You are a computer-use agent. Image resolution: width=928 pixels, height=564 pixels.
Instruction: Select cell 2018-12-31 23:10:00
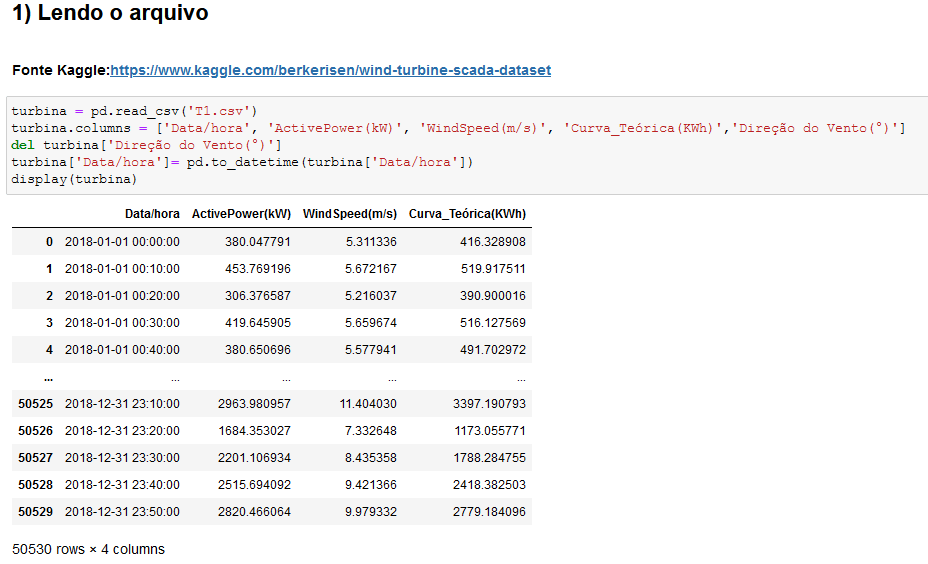pyautogui.click(x=122, y=404)
